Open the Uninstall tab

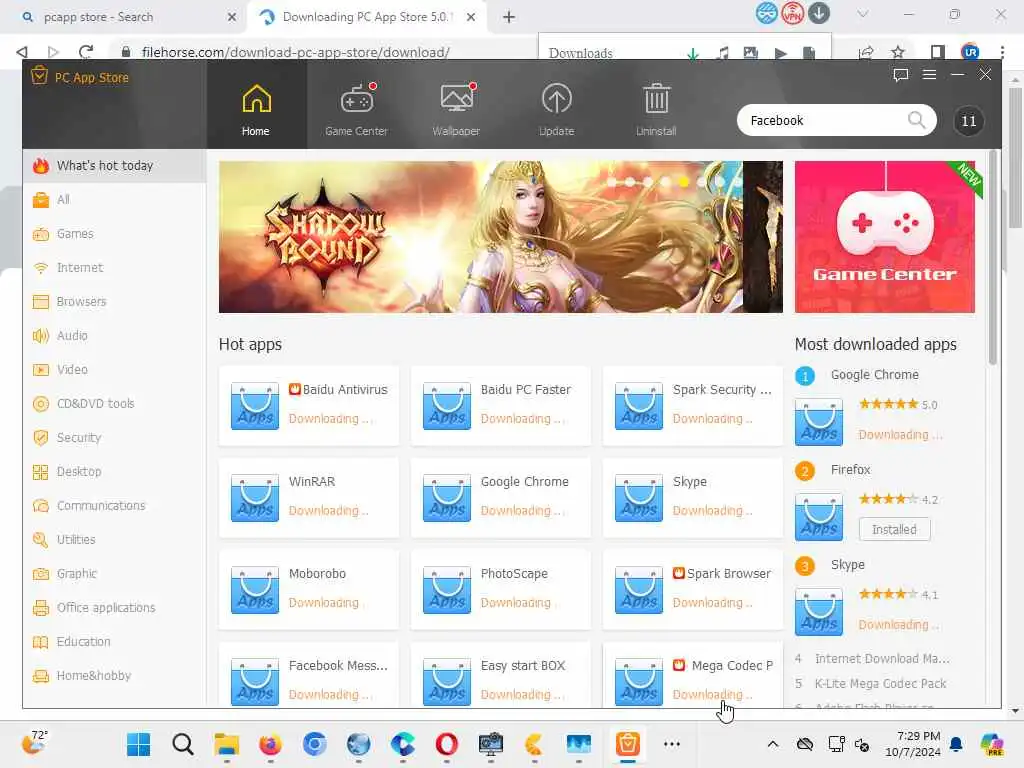click(x=656, y=110)
